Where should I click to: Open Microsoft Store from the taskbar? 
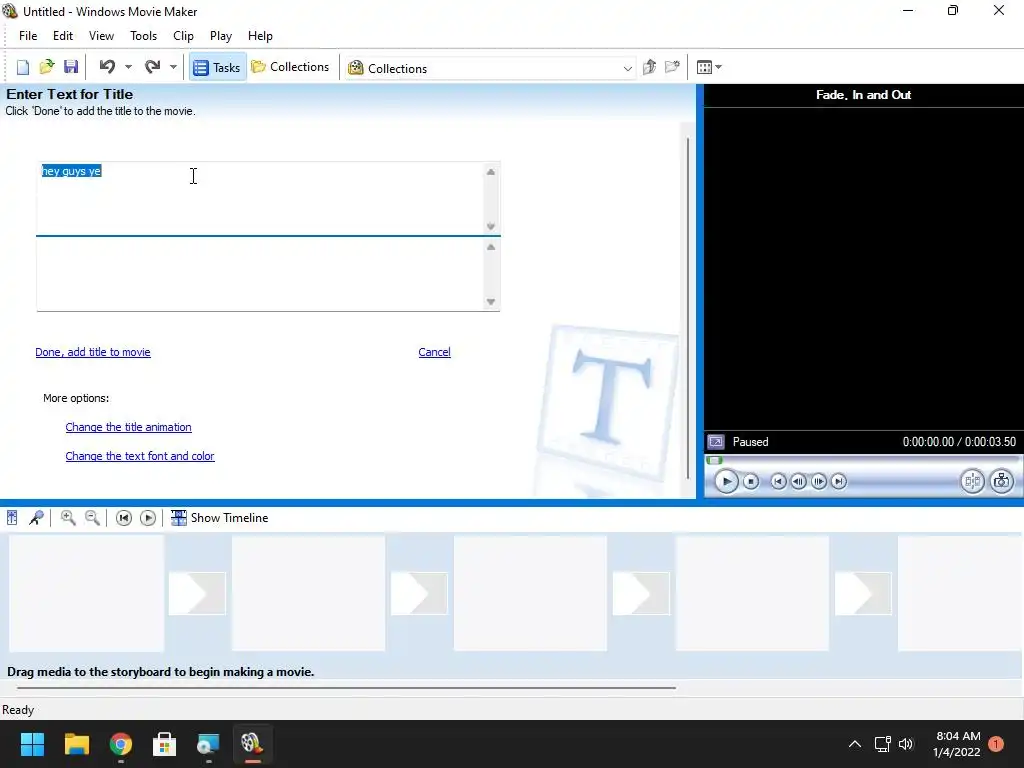pyautogui.click(x=165, y=744)
